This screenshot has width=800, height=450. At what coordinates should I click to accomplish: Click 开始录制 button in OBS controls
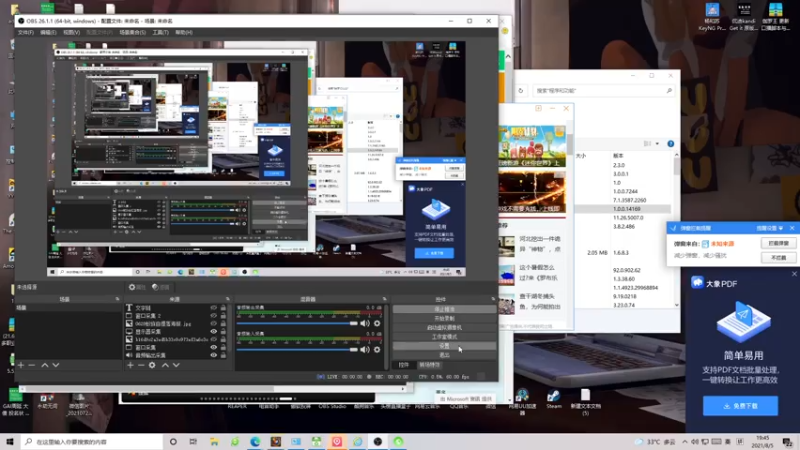tap(444, 318)
